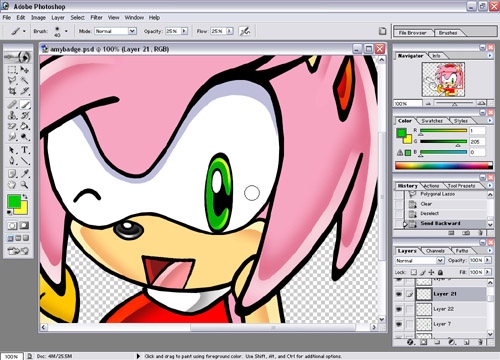This screenshot has height=360, width=500.
Task: Select the Eyedropper tool
Action: tap(24, 174)
